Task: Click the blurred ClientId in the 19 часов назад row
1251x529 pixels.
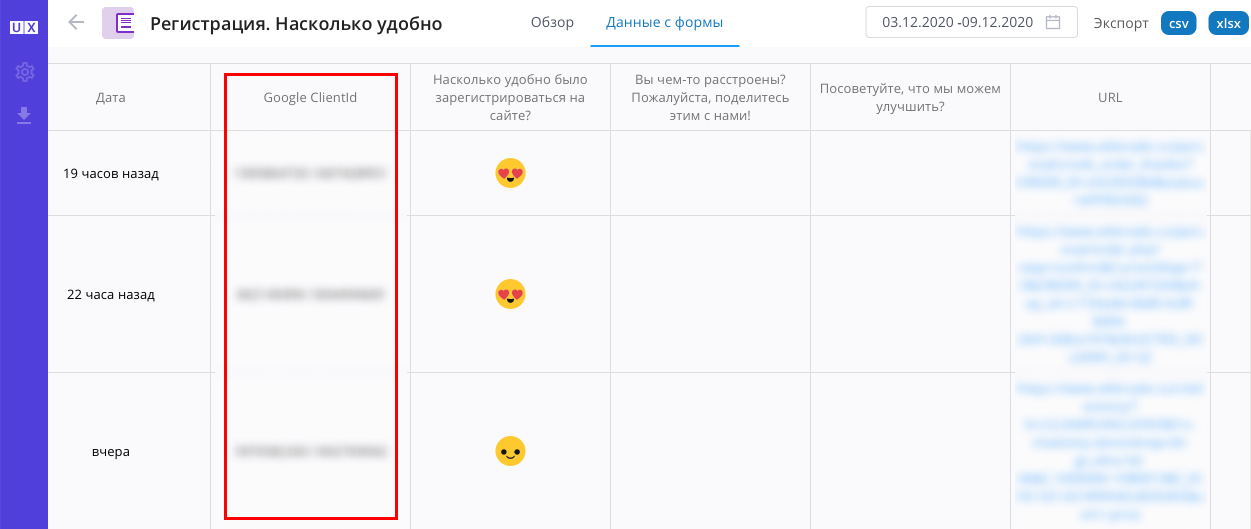Action: [310, 173]
